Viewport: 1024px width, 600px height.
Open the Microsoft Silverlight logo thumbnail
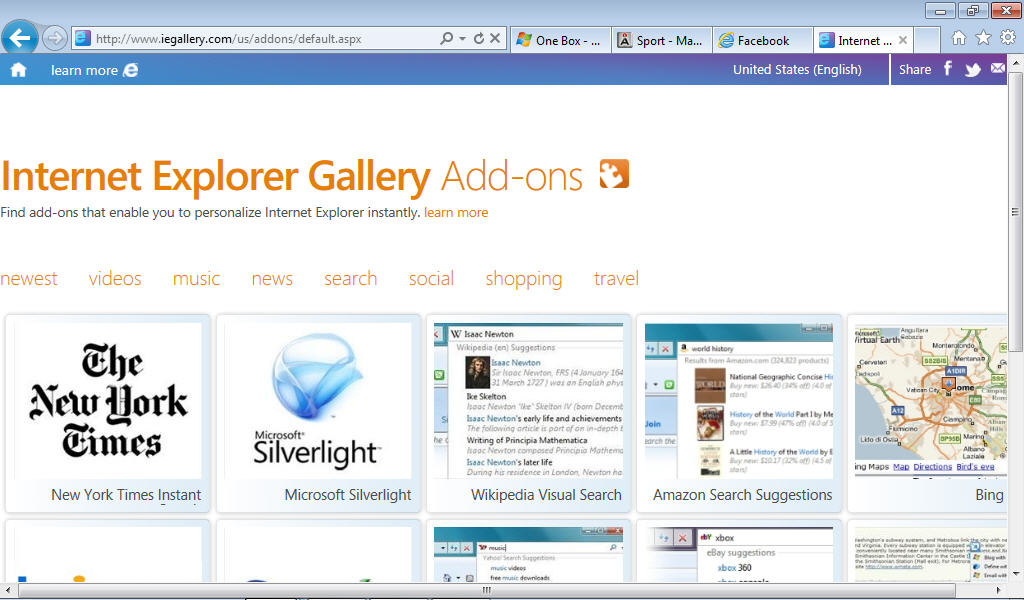pos(318,400)
